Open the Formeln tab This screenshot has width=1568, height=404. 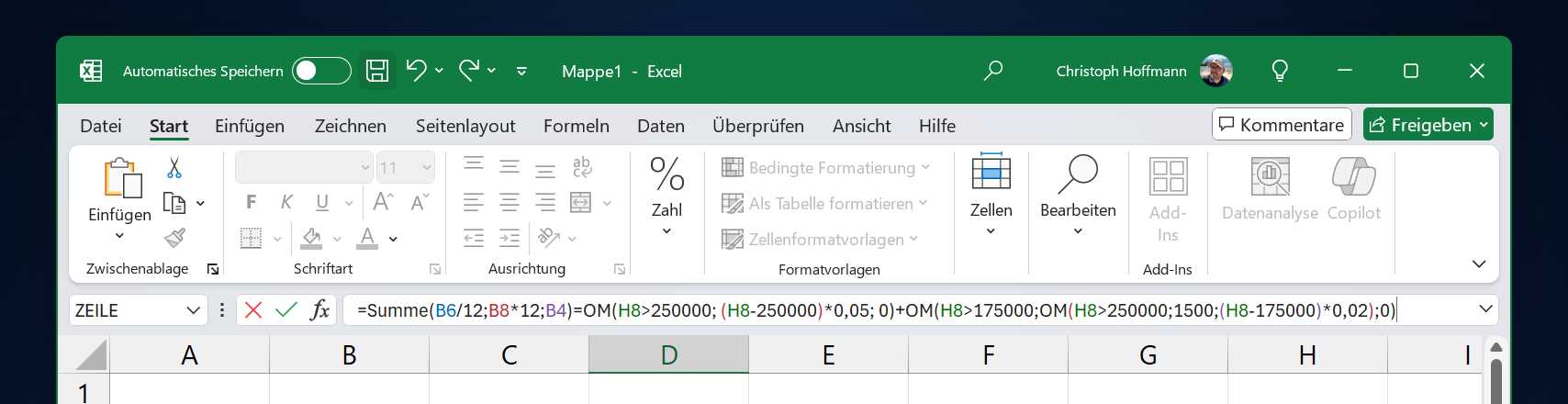577,126
